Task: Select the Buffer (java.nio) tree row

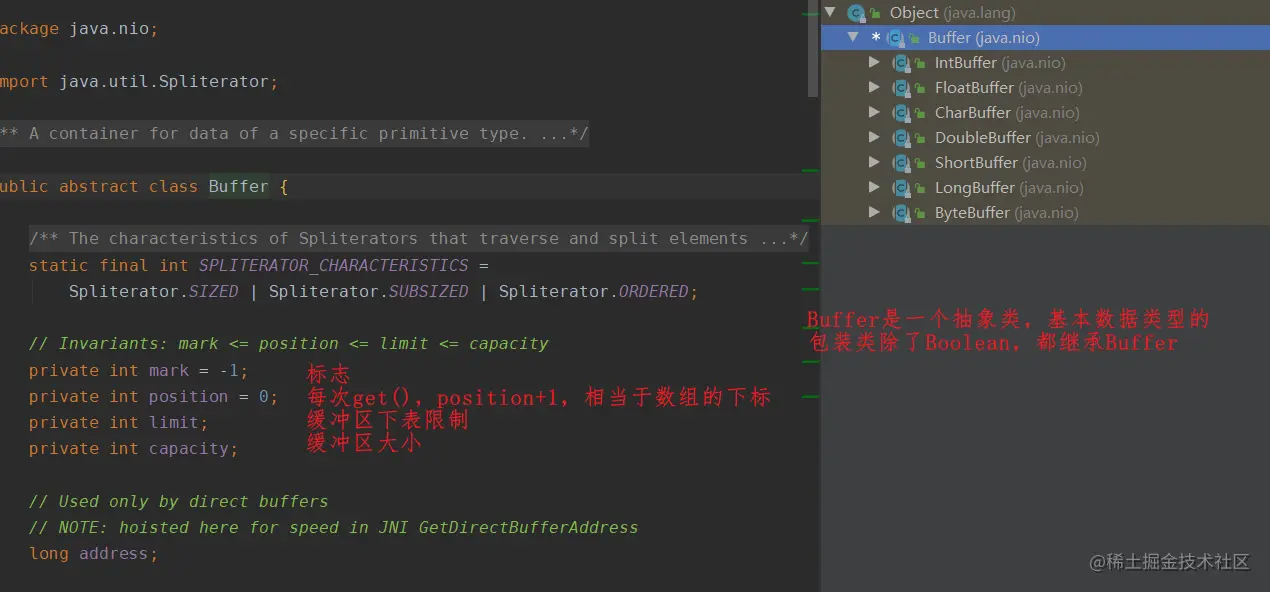Action: tap(1045, 38)
